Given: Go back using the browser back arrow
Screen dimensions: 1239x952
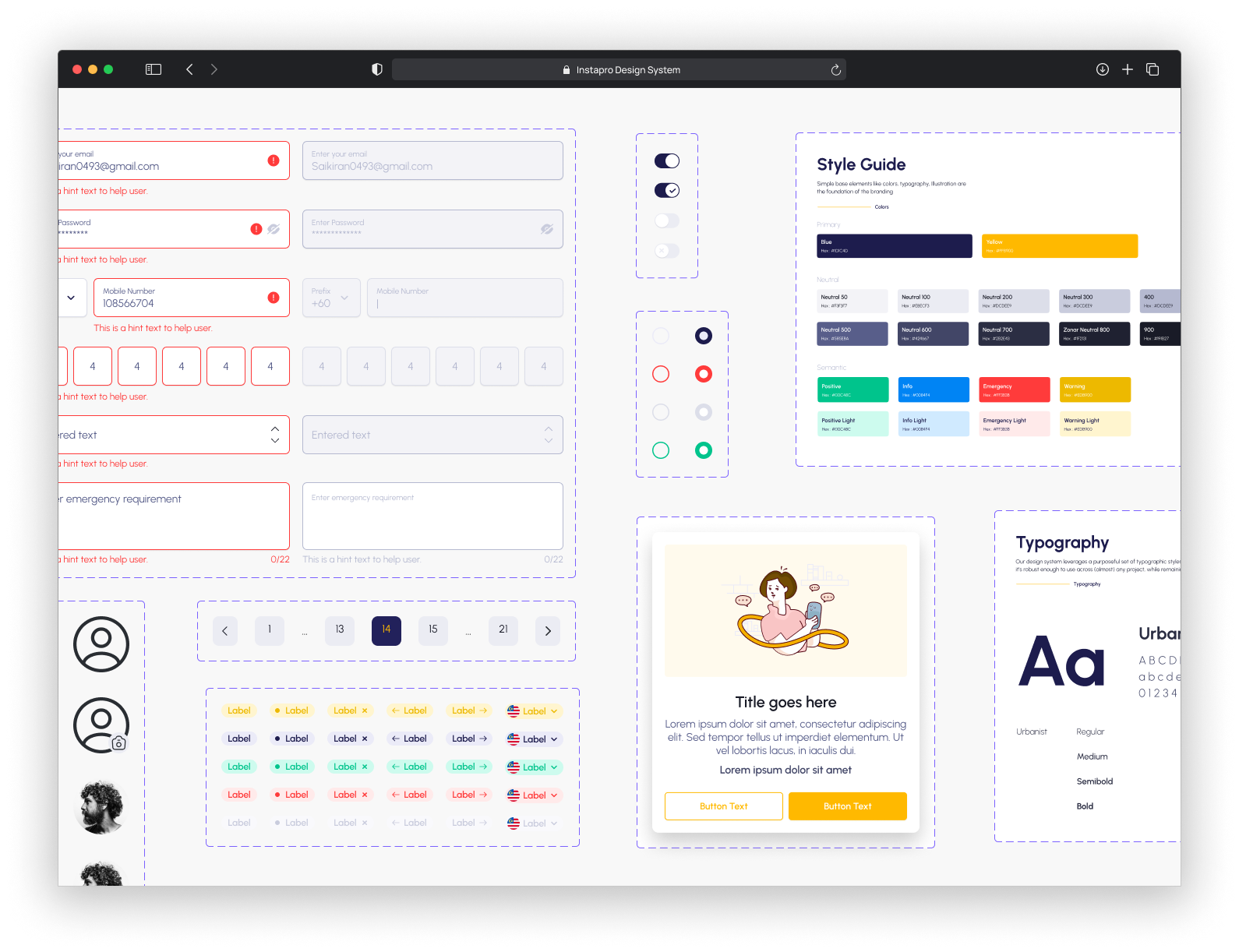Looking at the screenshot, I should [x=189, y=69].
